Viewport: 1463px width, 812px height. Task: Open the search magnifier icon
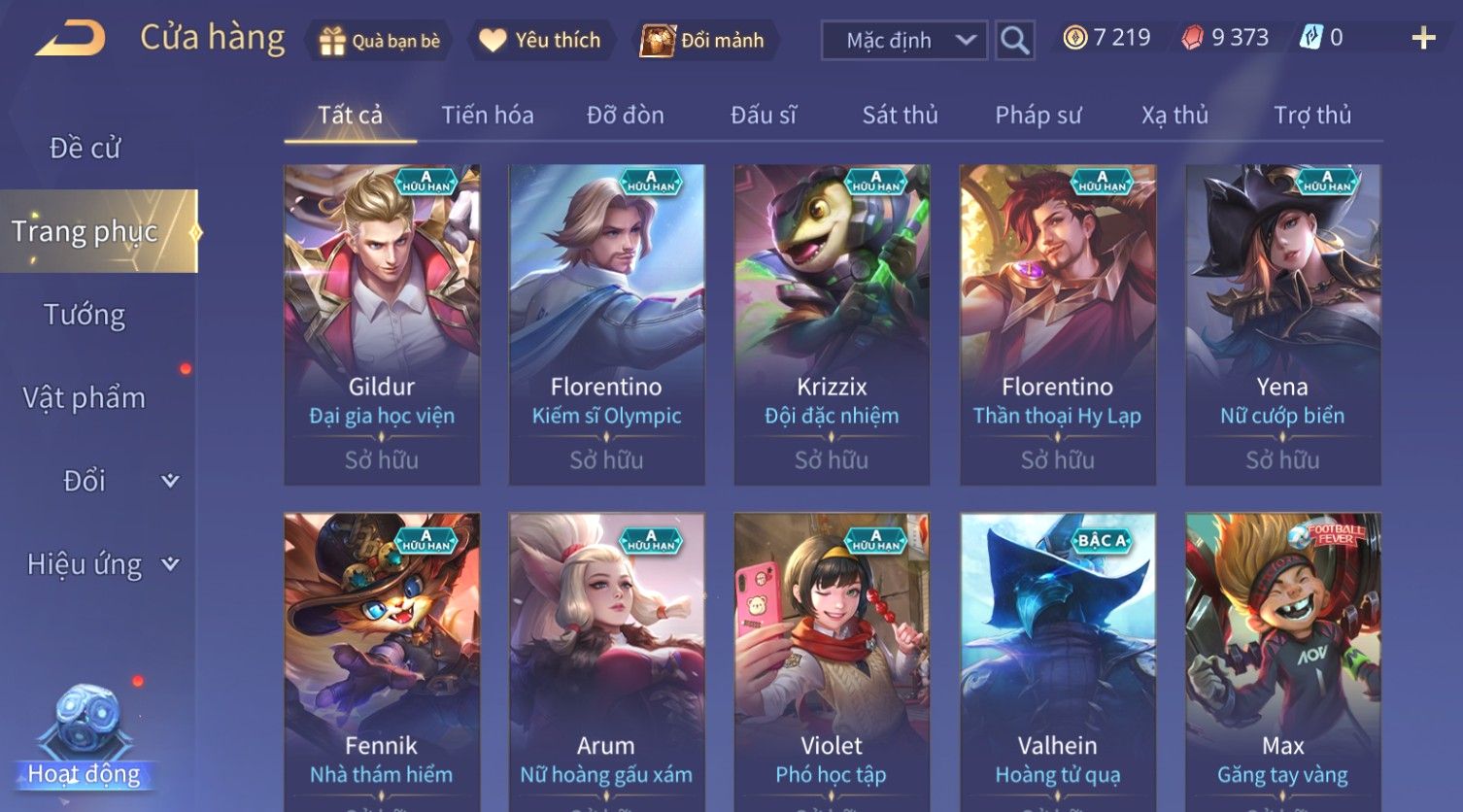click(x=1015, y=41)
